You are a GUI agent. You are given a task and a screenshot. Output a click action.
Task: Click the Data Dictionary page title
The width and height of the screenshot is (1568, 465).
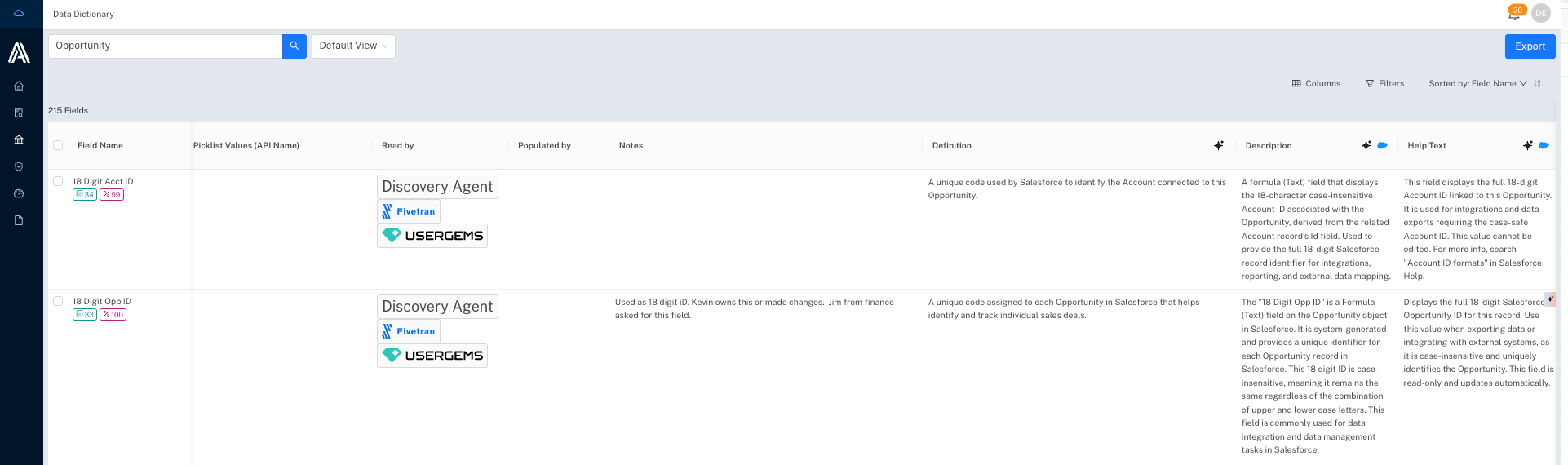point(83,14)
